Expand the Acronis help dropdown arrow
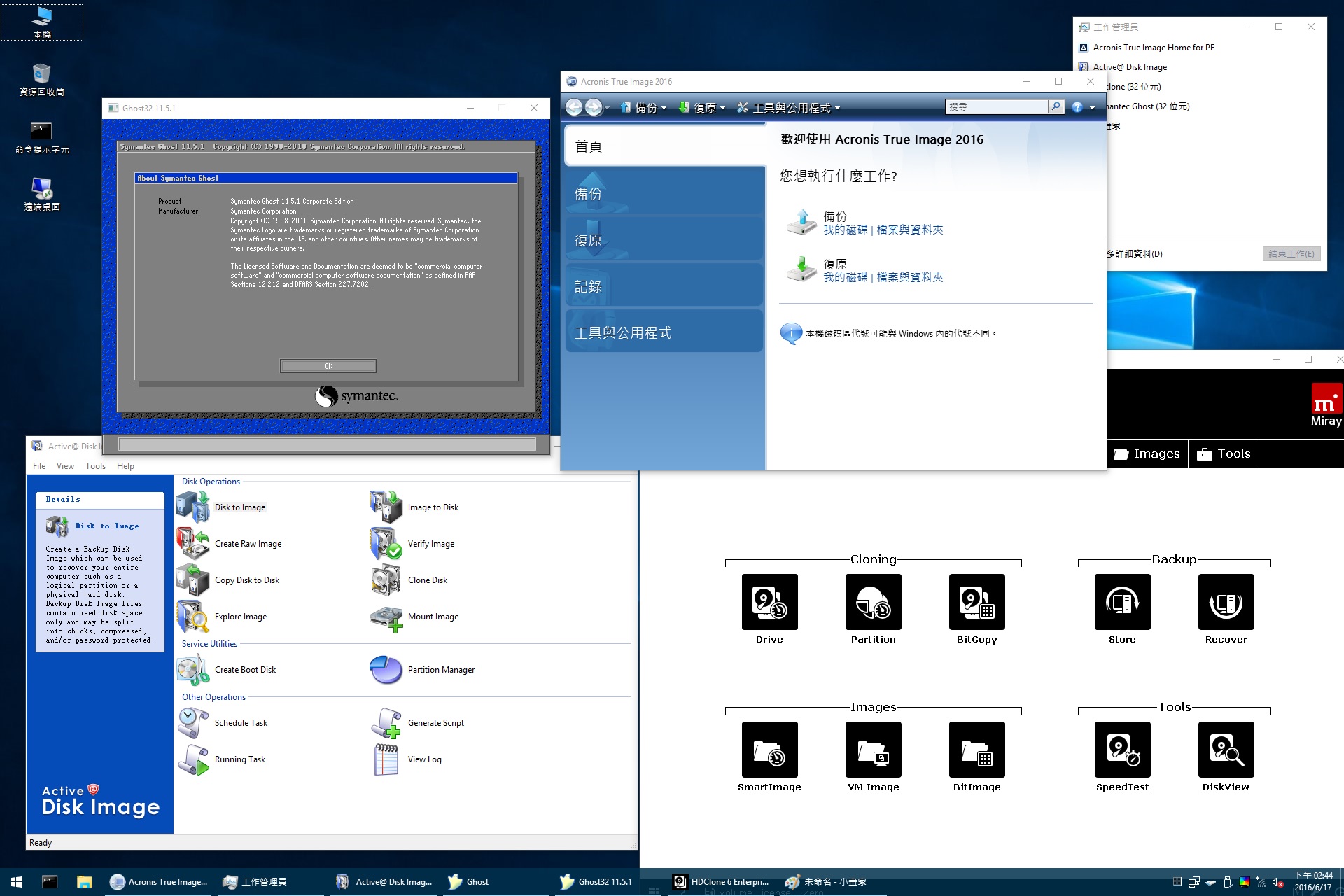Screen dimensions: 1344x896 pos(1092,108)
